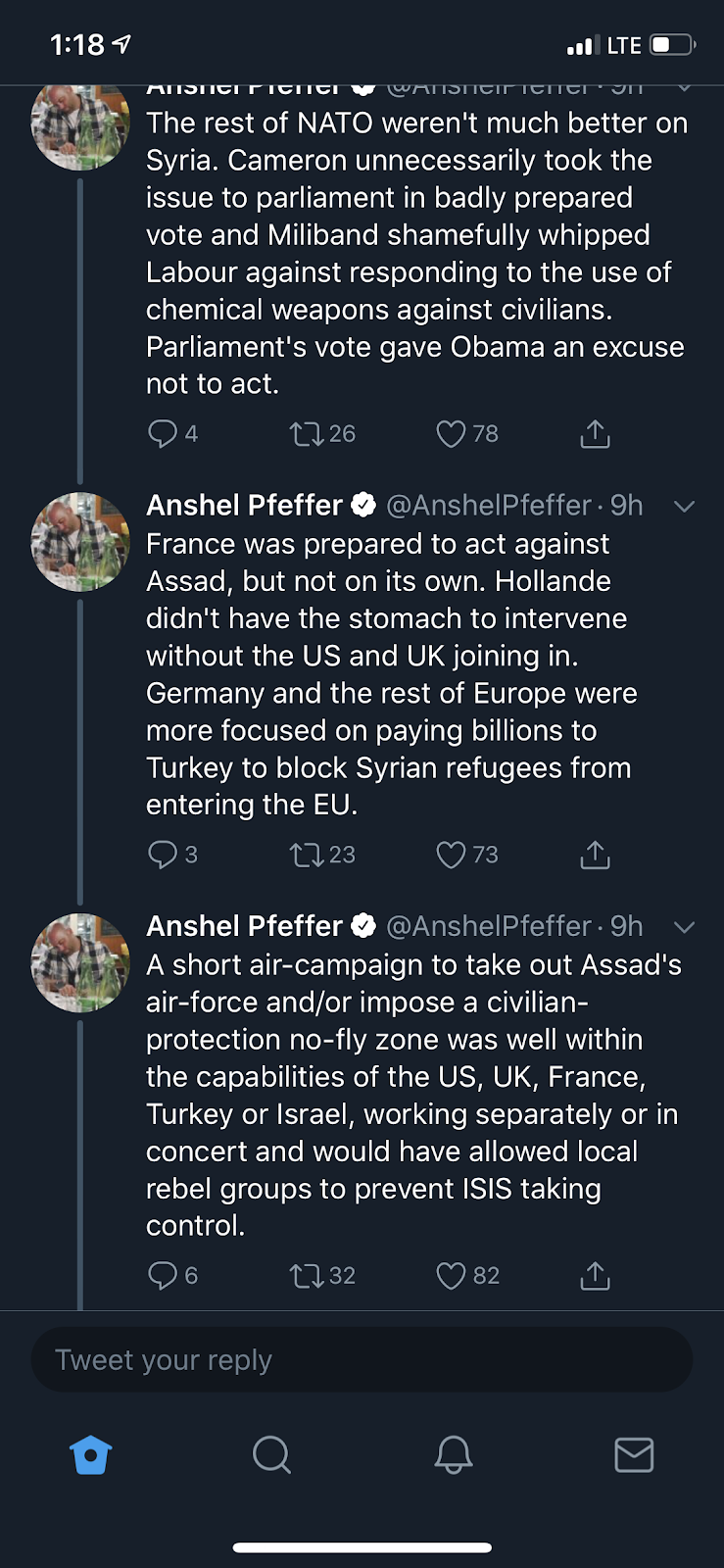Retweet the no-fly zone tweet

307,1276
